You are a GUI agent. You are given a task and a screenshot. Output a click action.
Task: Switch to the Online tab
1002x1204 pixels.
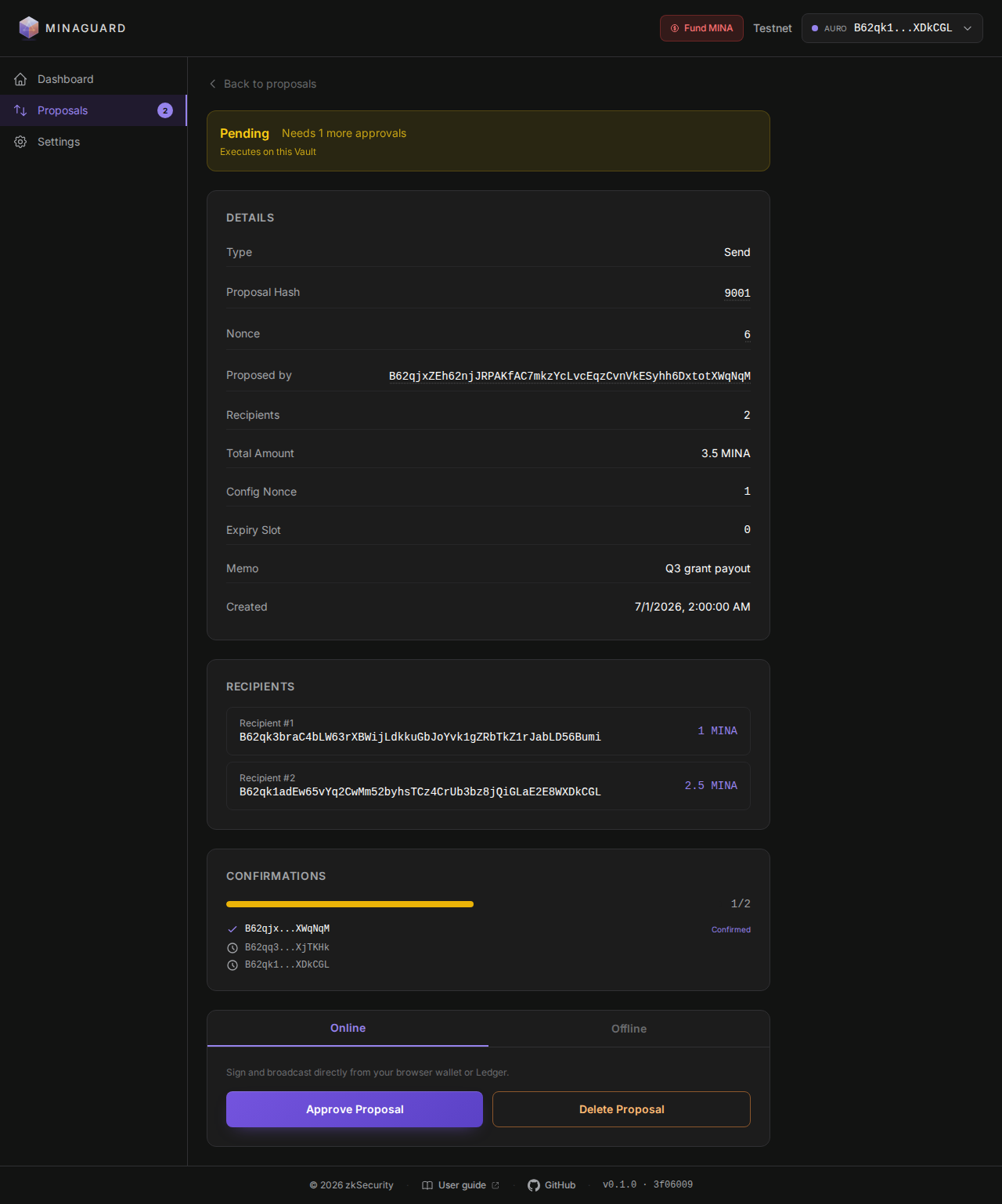point(348,1029)
